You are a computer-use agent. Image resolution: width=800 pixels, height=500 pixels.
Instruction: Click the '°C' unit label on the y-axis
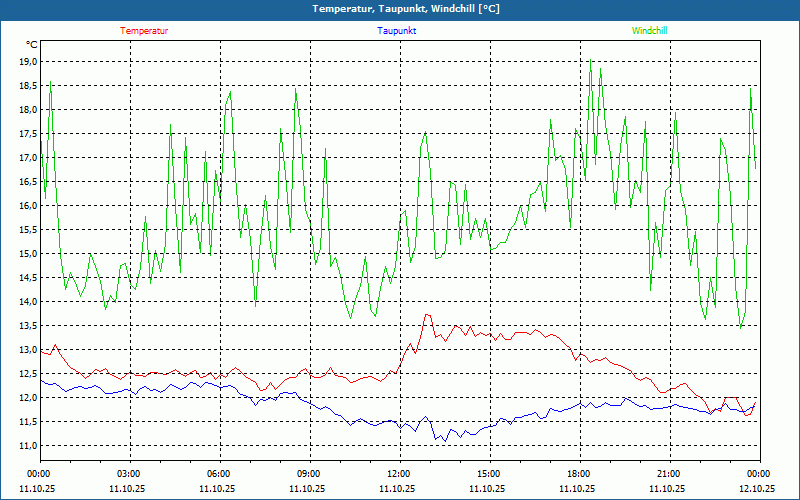32,45
